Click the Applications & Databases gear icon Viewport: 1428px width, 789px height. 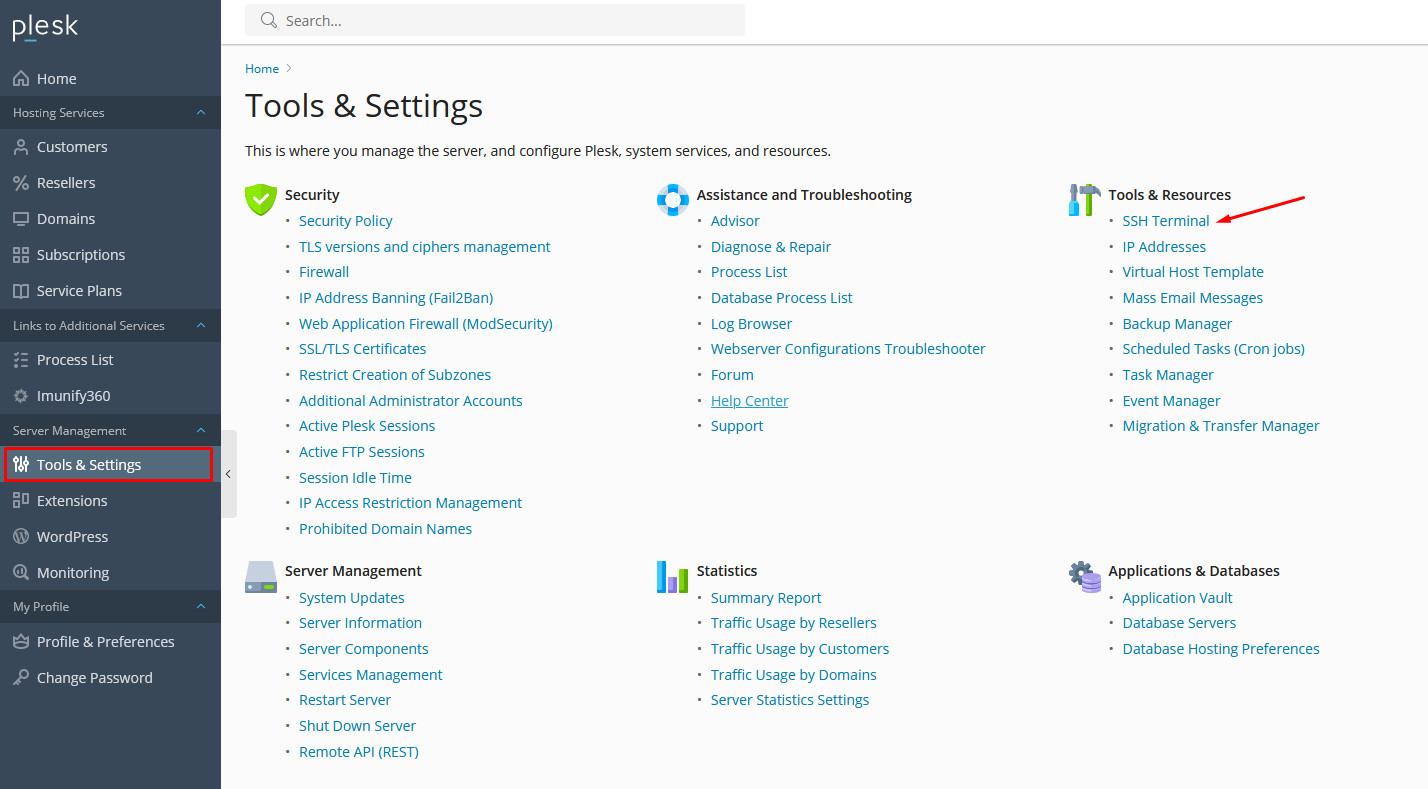pos(1084,576)
